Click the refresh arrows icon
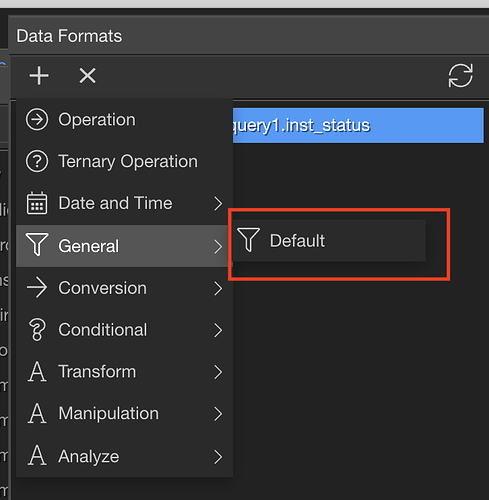The height and width of the screenshot is (500, 489). click(x=460, y=76)
